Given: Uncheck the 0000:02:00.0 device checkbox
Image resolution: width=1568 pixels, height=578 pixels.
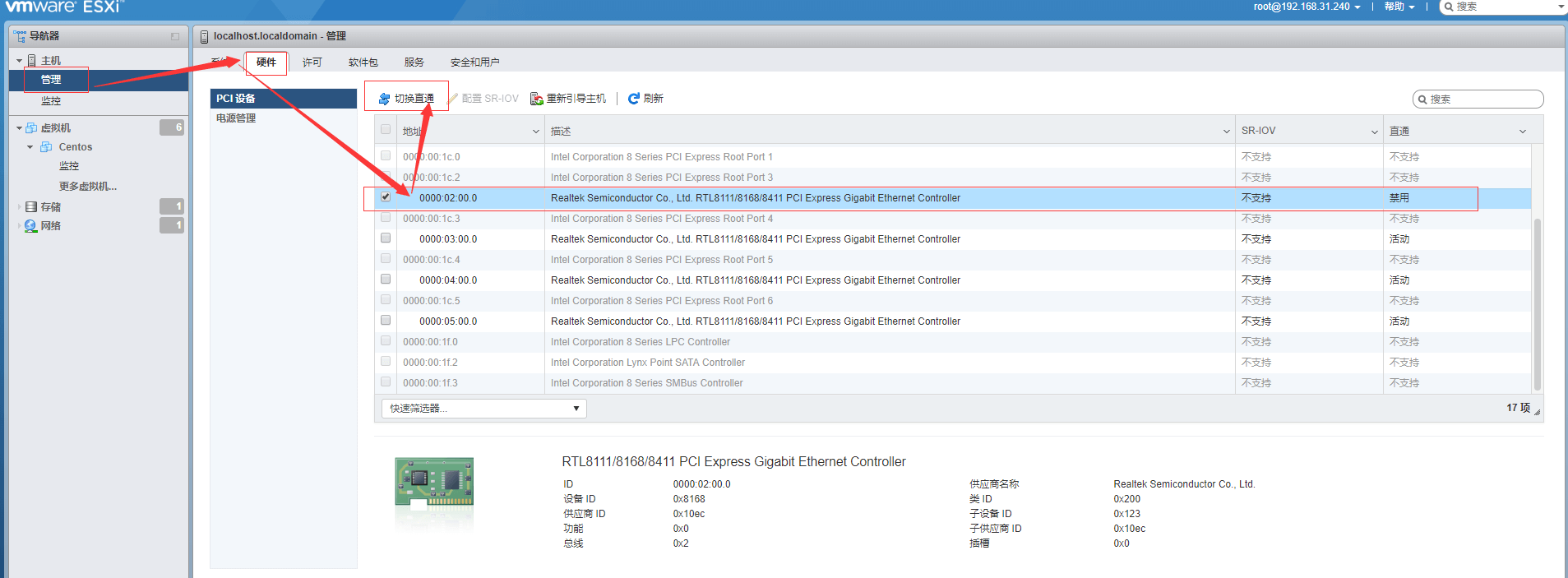Looking at the screenshot, I should (x=386, y=197).
